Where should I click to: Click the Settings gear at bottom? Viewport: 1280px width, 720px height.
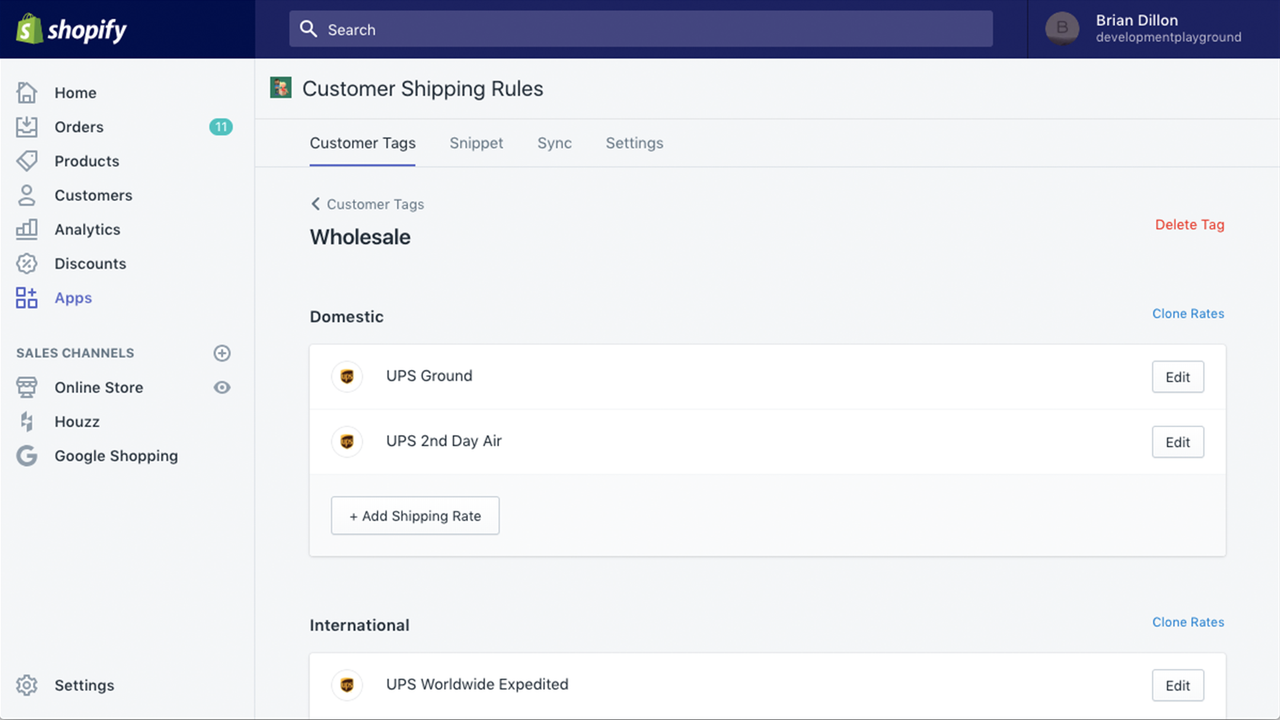pyautogui.click(x=27, y=685)
